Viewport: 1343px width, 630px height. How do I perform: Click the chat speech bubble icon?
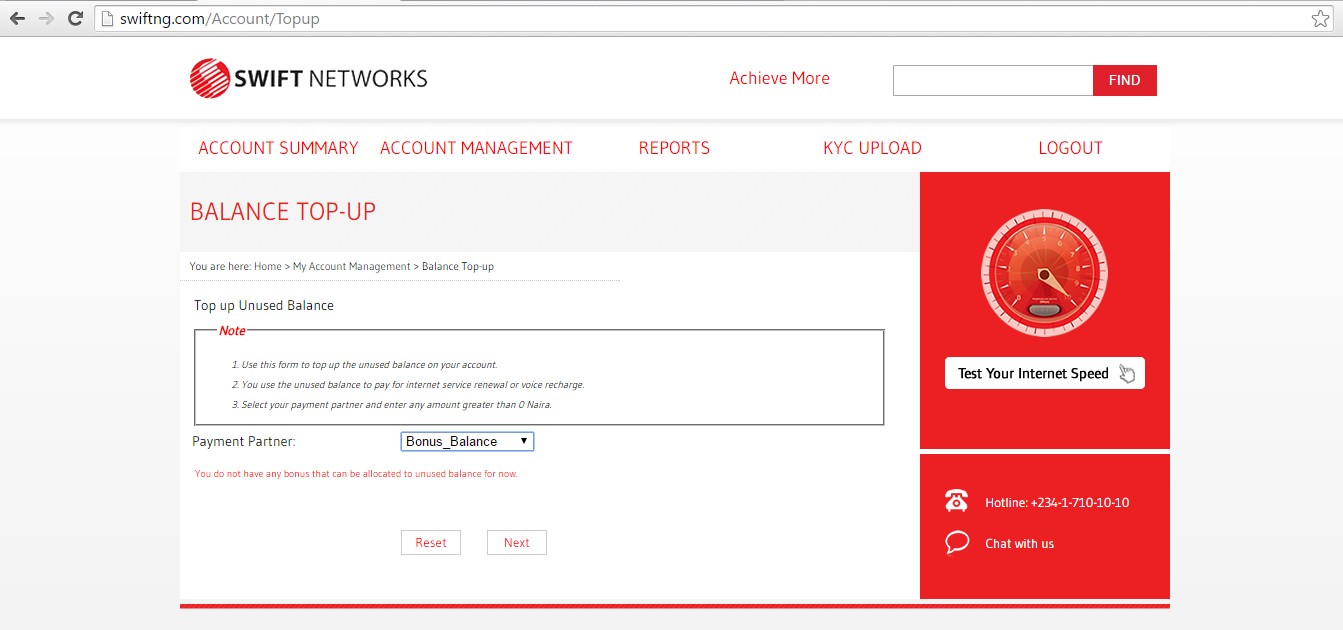[956, 542]
